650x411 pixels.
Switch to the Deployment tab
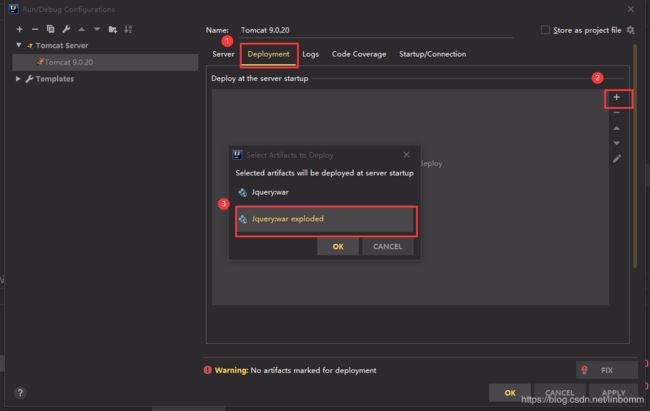click(x=268, y=54)
